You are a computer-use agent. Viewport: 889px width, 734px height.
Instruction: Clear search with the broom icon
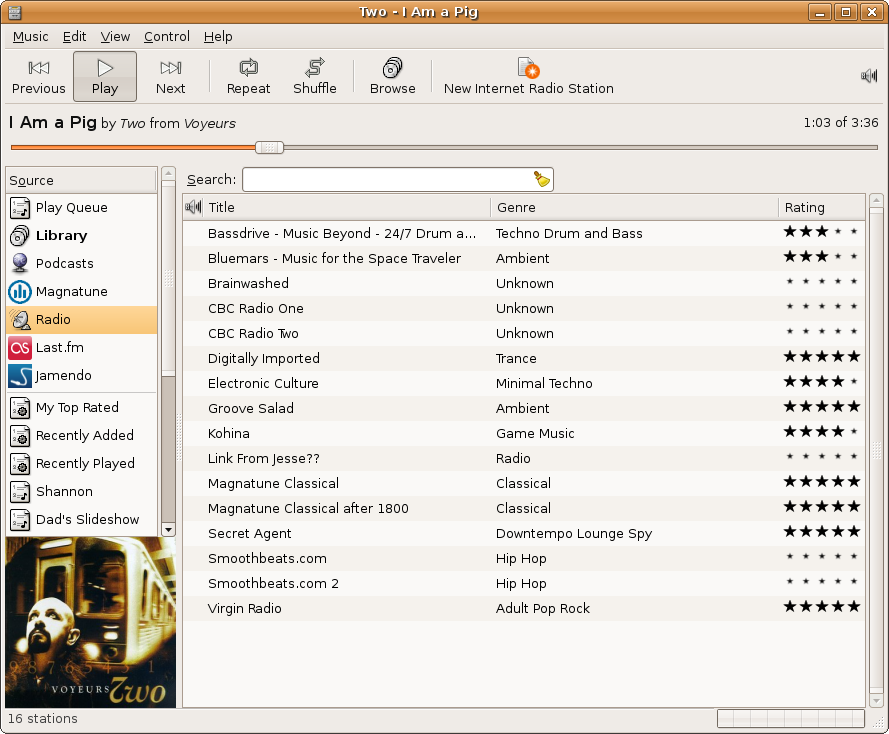pos(542,179)
